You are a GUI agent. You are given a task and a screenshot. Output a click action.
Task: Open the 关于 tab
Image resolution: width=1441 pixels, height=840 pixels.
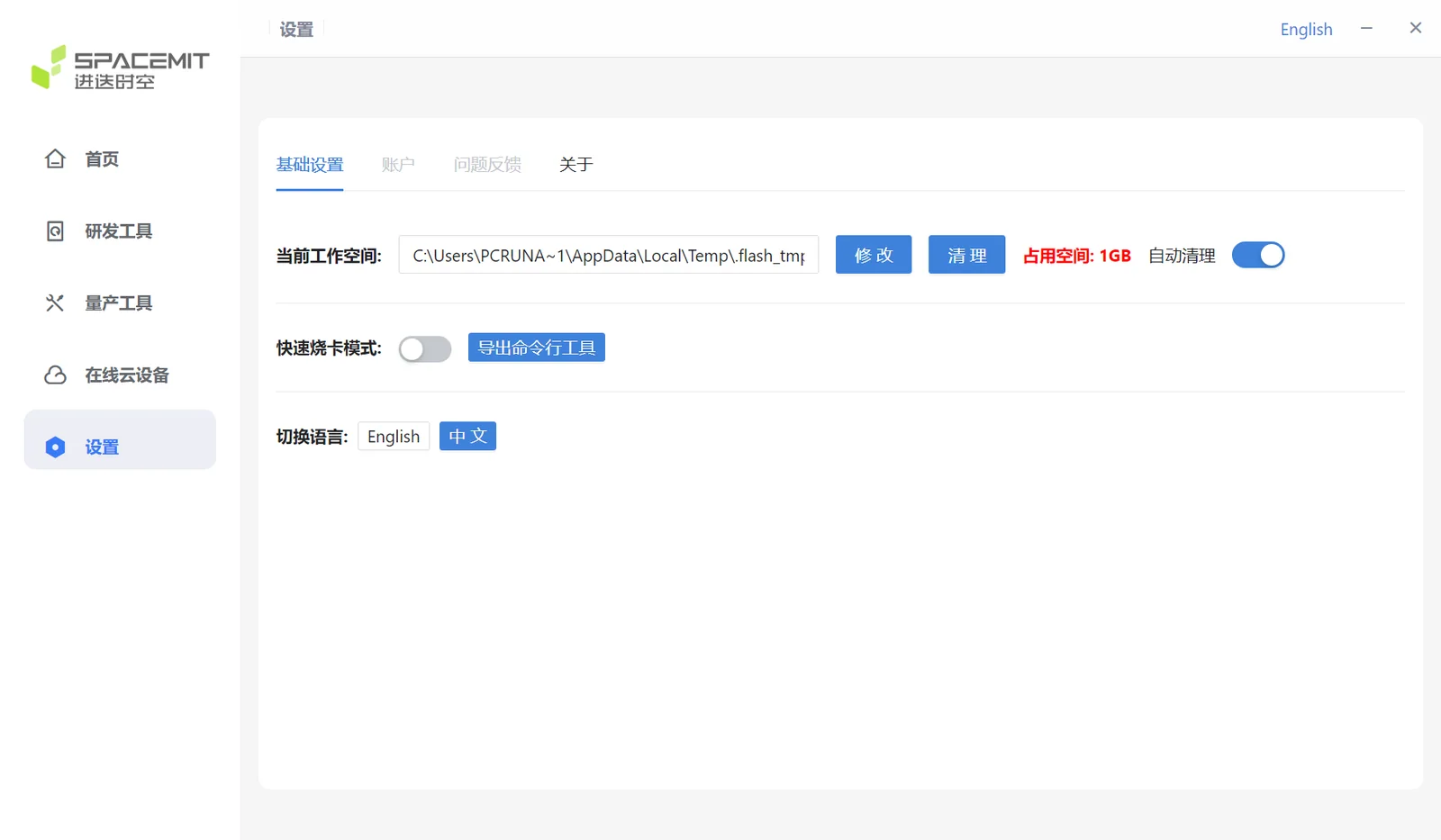tap(576, 165)
